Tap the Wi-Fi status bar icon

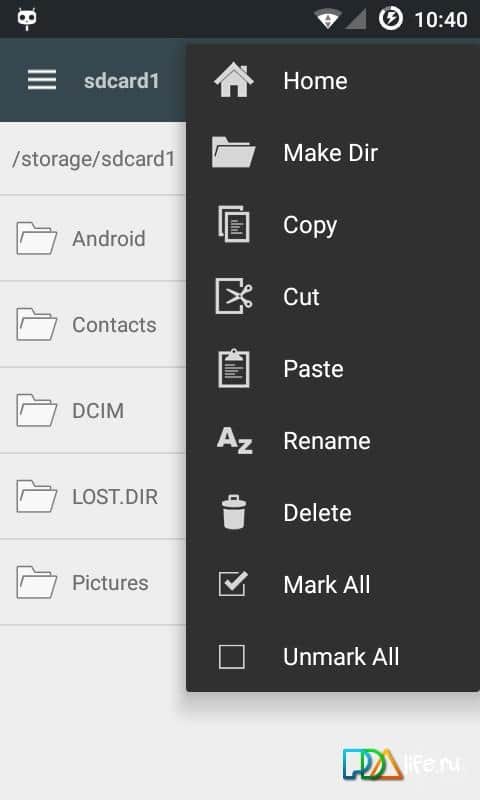[326, 20]
